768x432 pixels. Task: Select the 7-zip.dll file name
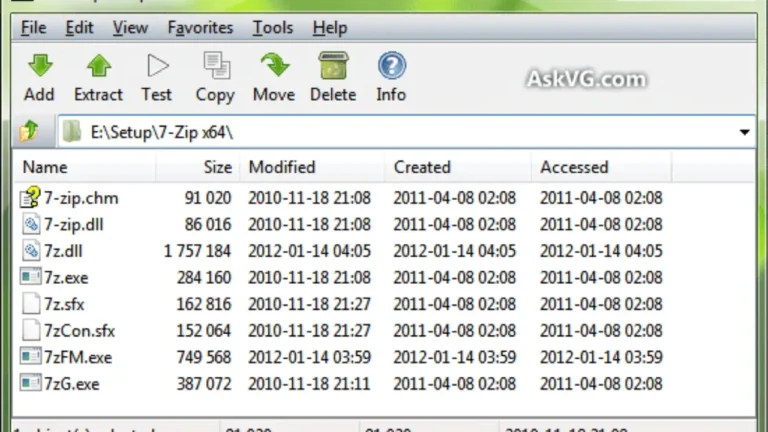coord(73,225)
